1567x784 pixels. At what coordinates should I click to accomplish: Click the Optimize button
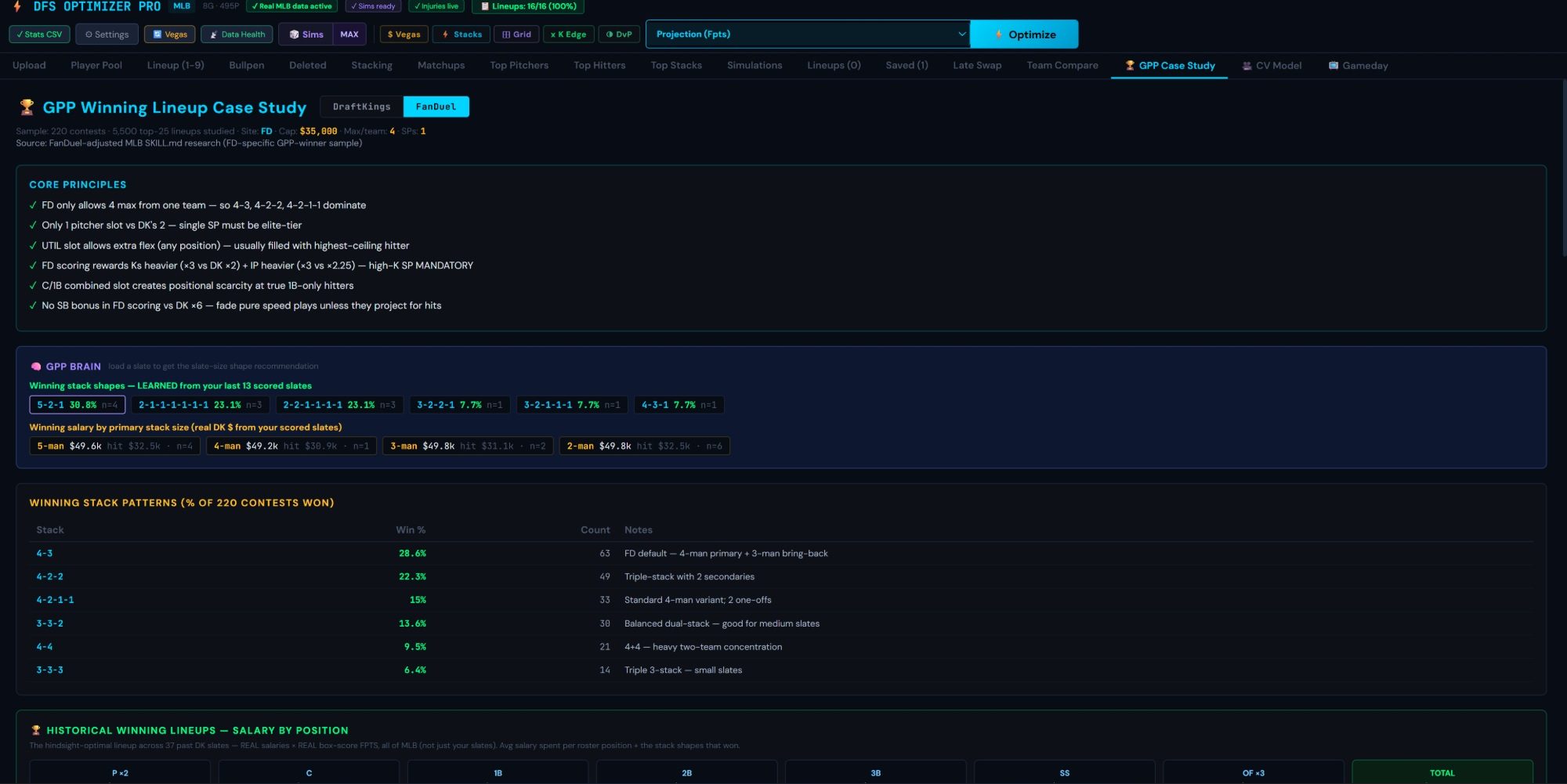(x=1024, y=34)
